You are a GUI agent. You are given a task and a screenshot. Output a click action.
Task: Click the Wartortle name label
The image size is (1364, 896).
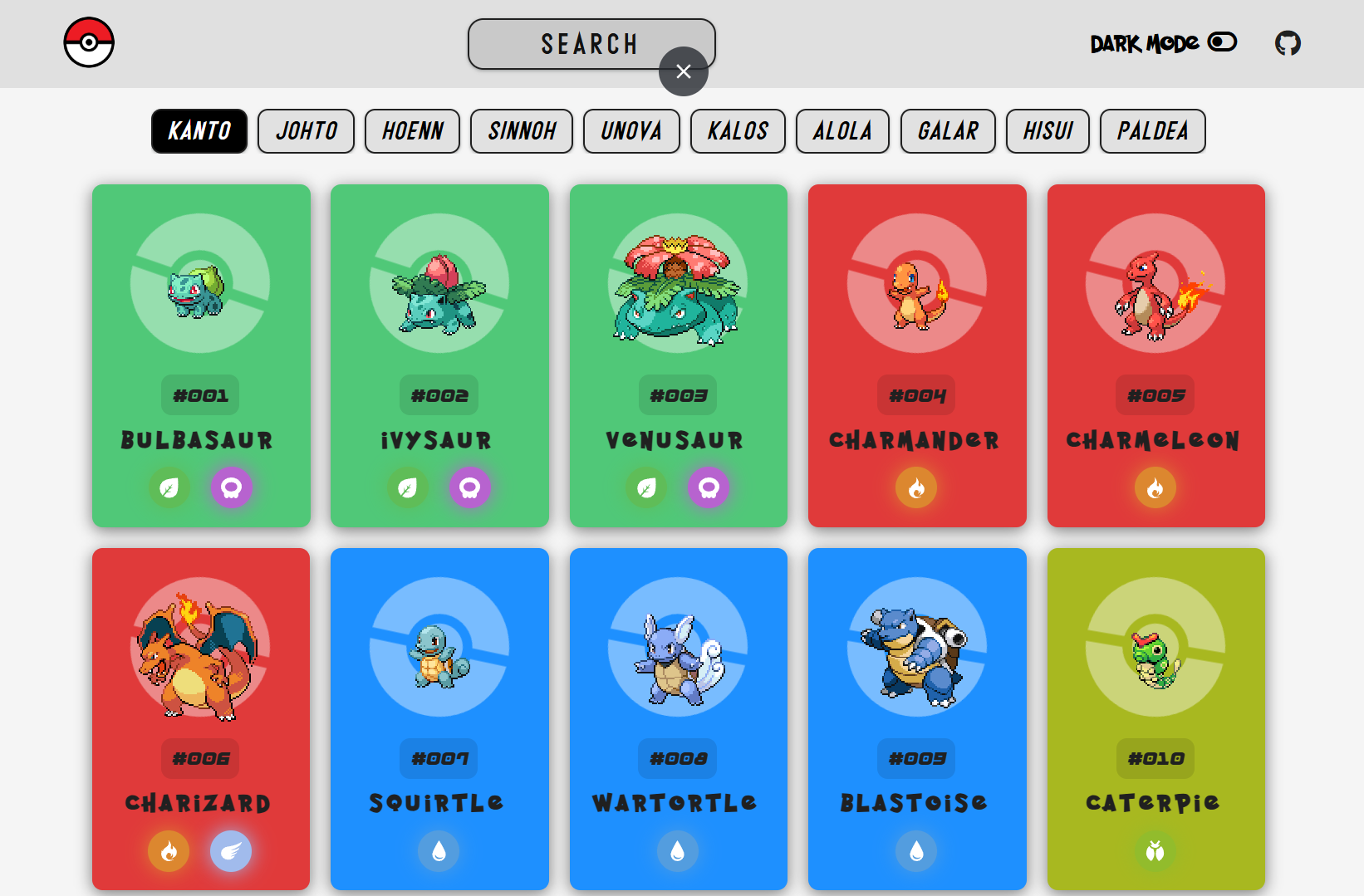point(675,803)
